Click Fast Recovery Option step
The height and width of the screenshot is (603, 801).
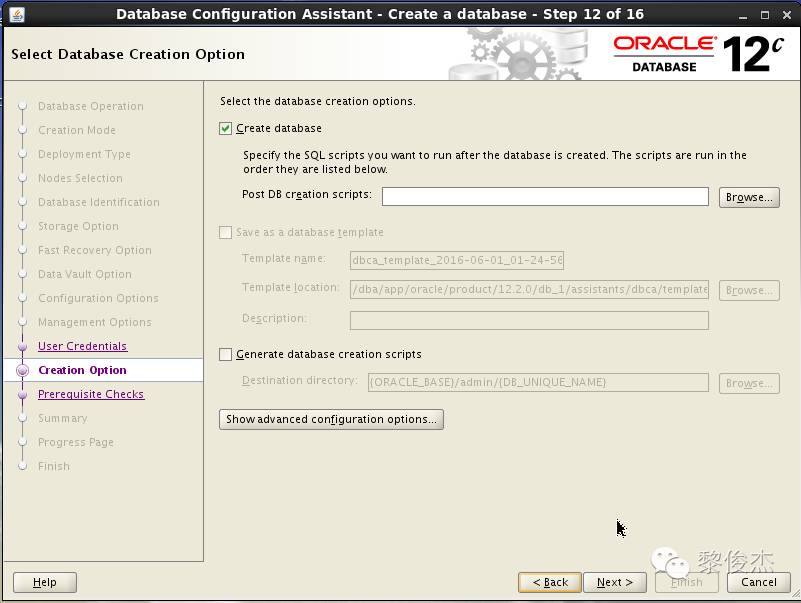95,250
